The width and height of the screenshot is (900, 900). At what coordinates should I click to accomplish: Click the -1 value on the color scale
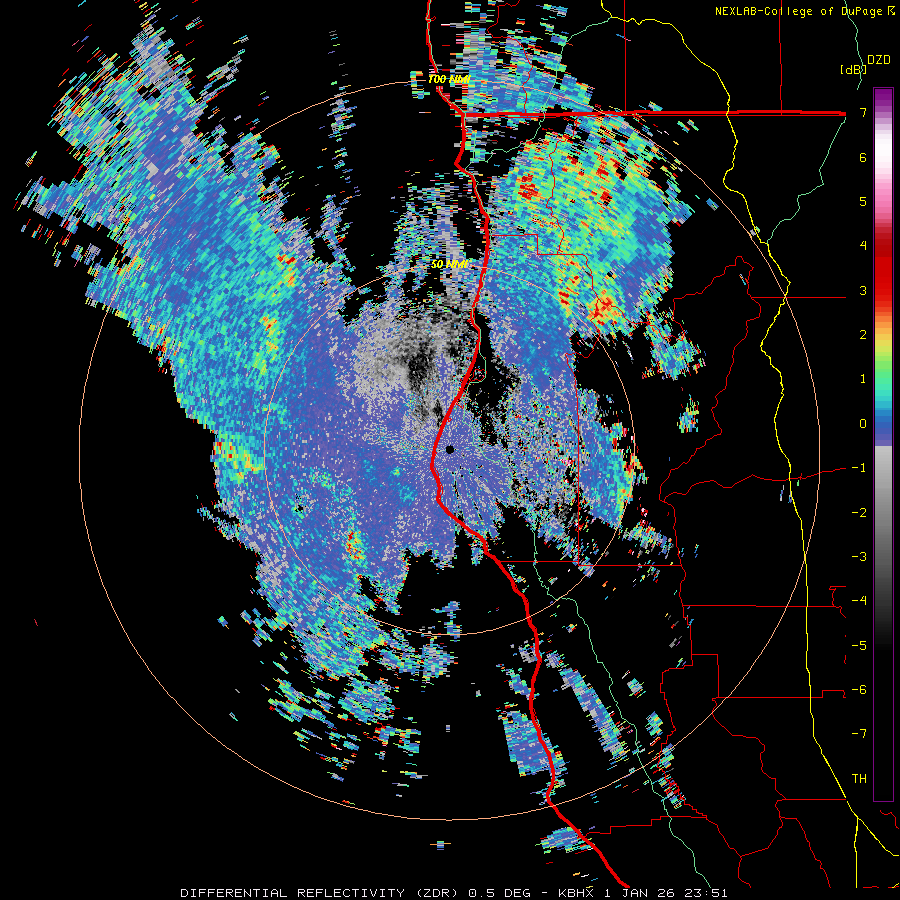point(859,468)
